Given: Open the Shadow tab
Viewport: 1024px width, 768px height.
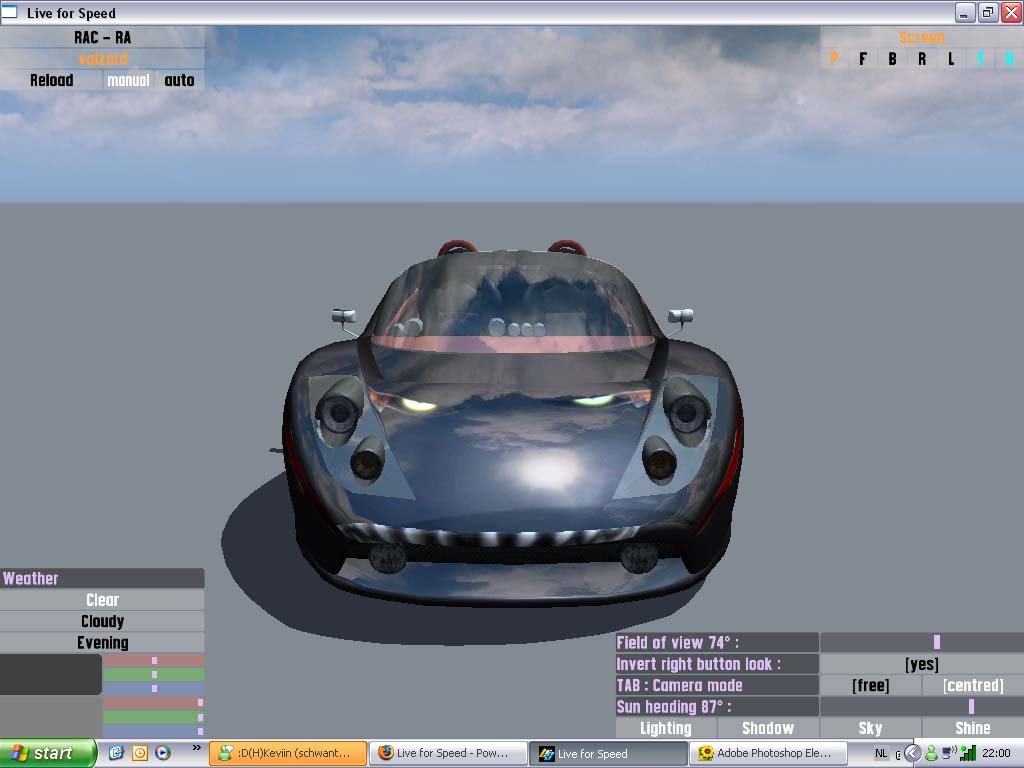Looking at the screenshot, I should (768, 728).
